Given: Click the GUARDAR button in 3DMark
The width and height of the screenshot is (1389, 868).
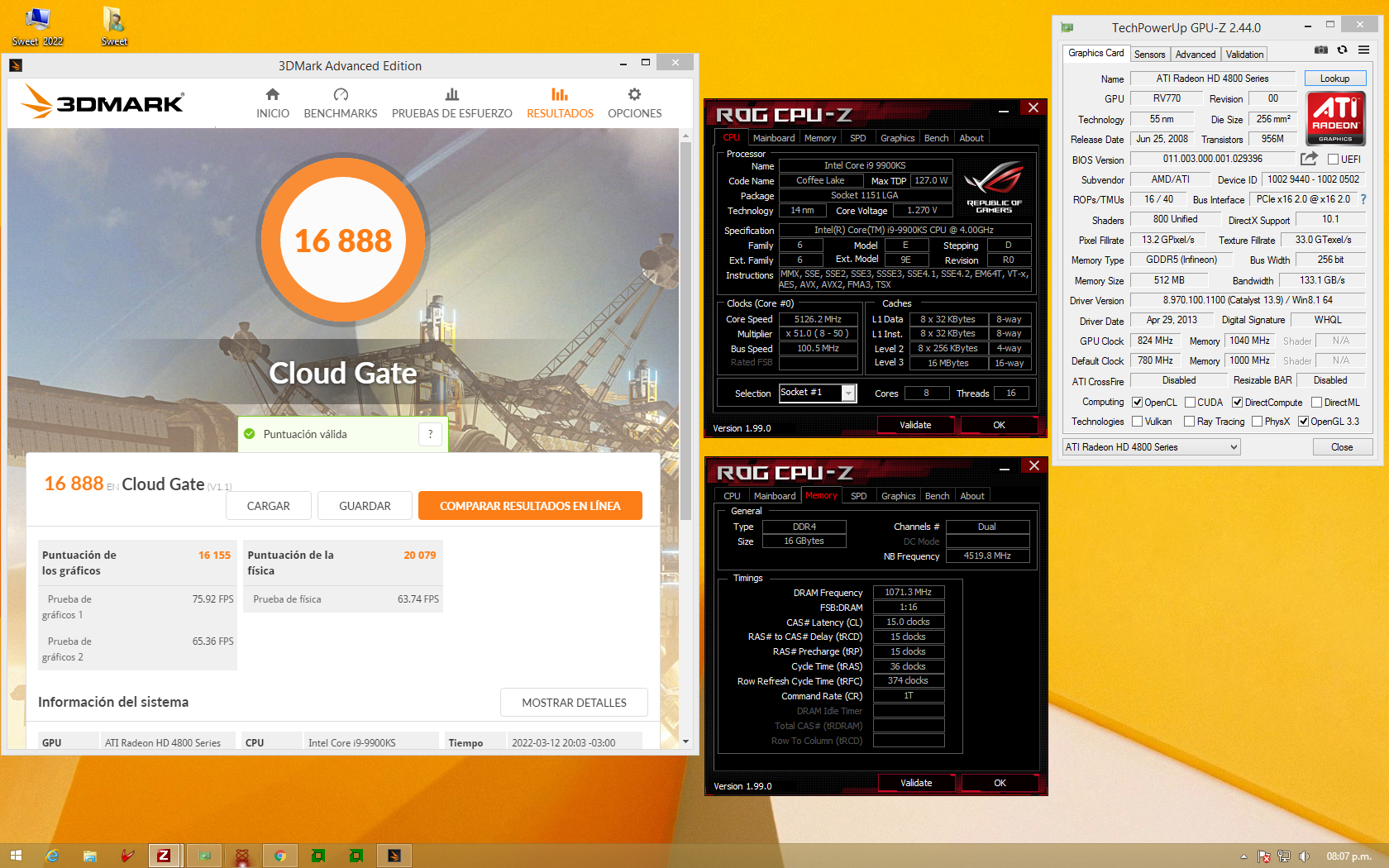Looking at the screenshot, I should [x=365, y=506].
